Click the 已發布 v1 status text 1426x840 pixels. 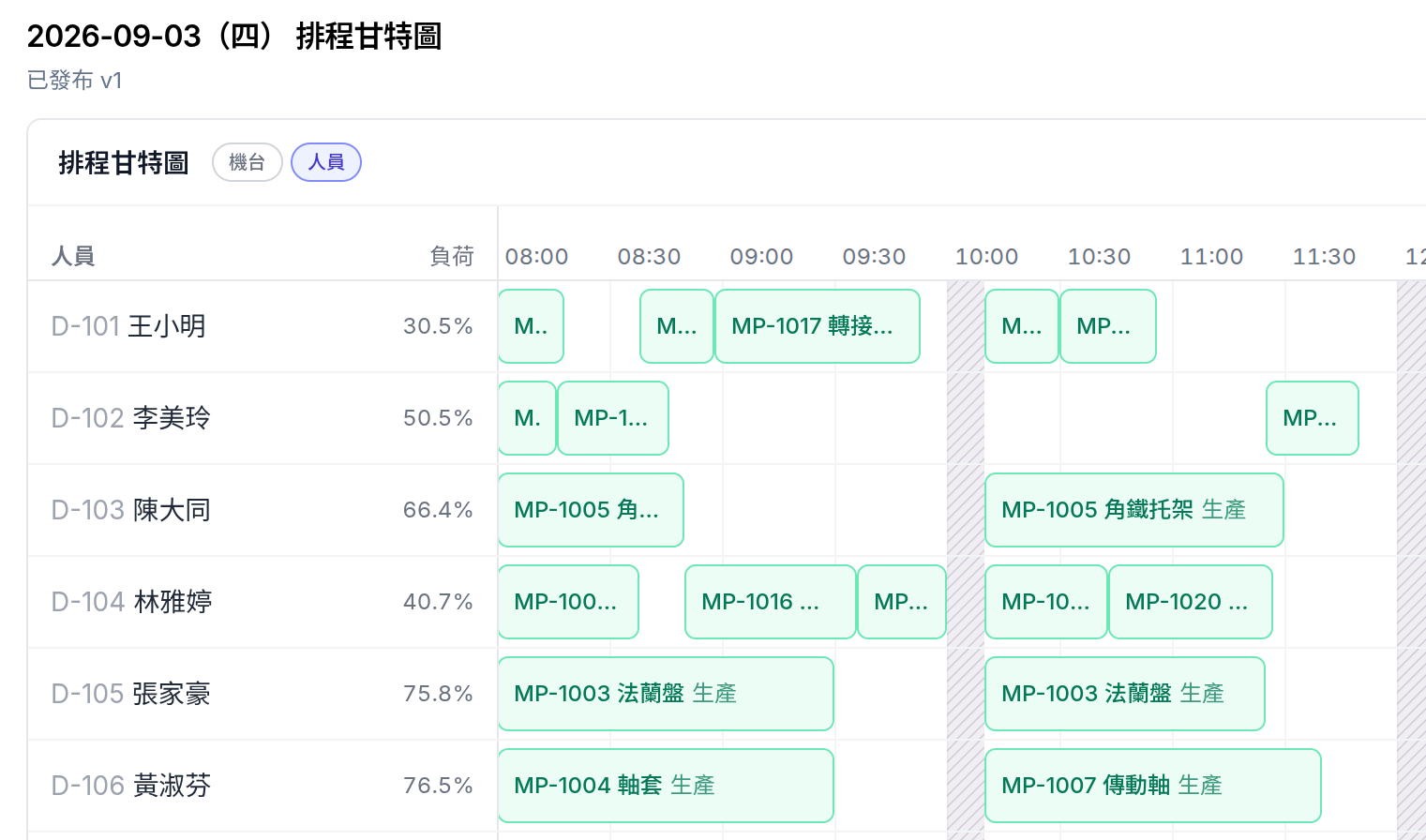[75, 81]
